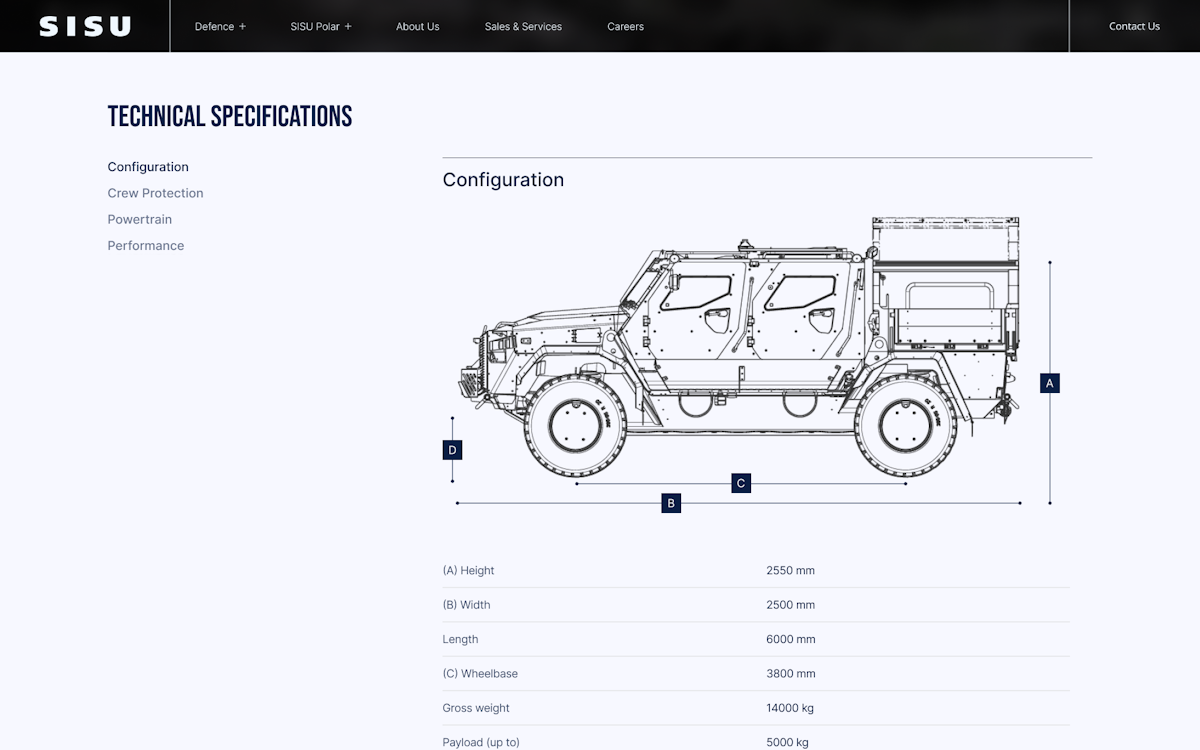Click the Contact Us link
Screen dimensions: 1200x750
pyautogui.click(x=1134, y=26)
